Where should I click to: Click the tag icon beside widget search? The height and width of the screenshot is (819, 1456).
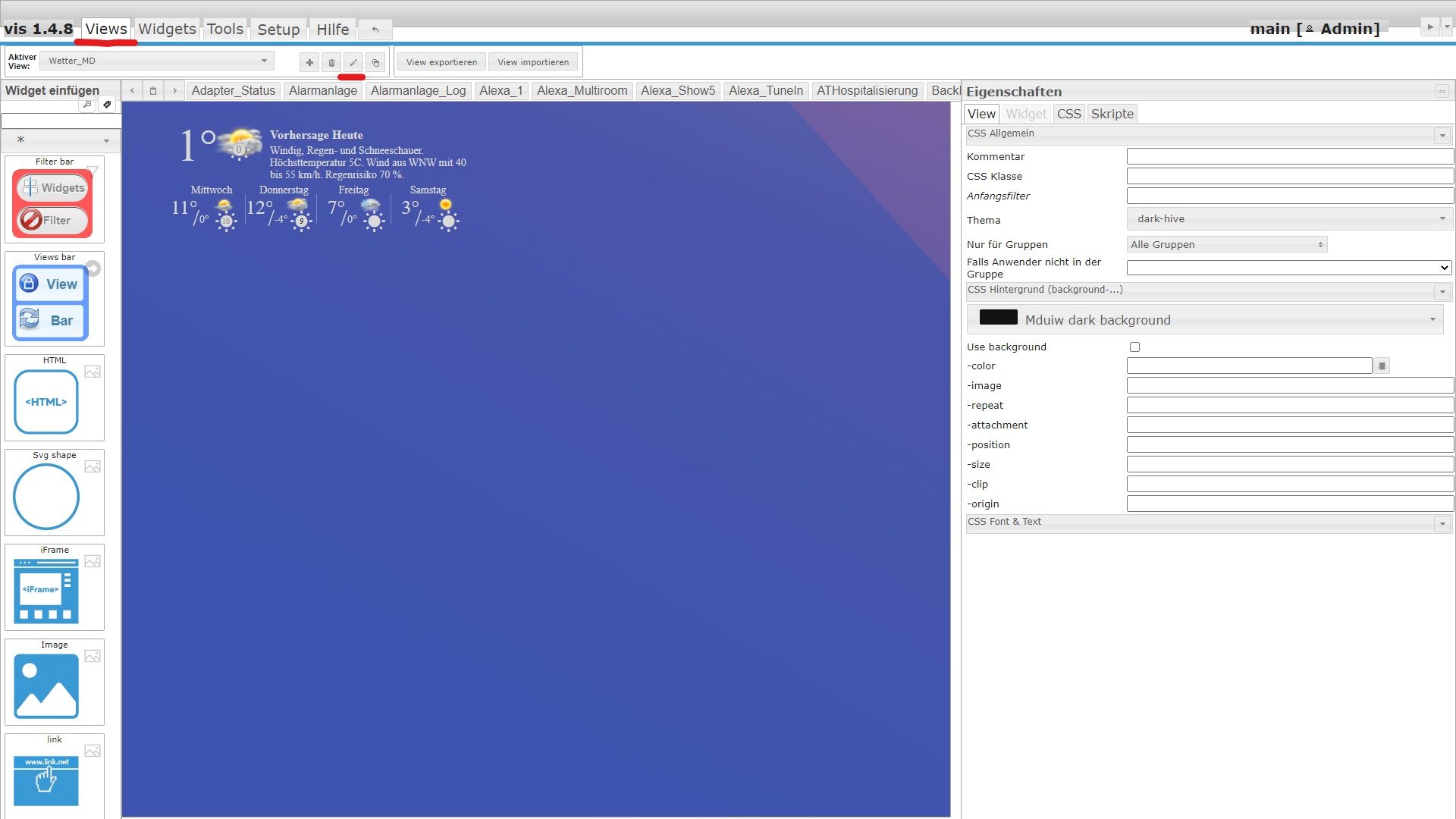[107, 105]
